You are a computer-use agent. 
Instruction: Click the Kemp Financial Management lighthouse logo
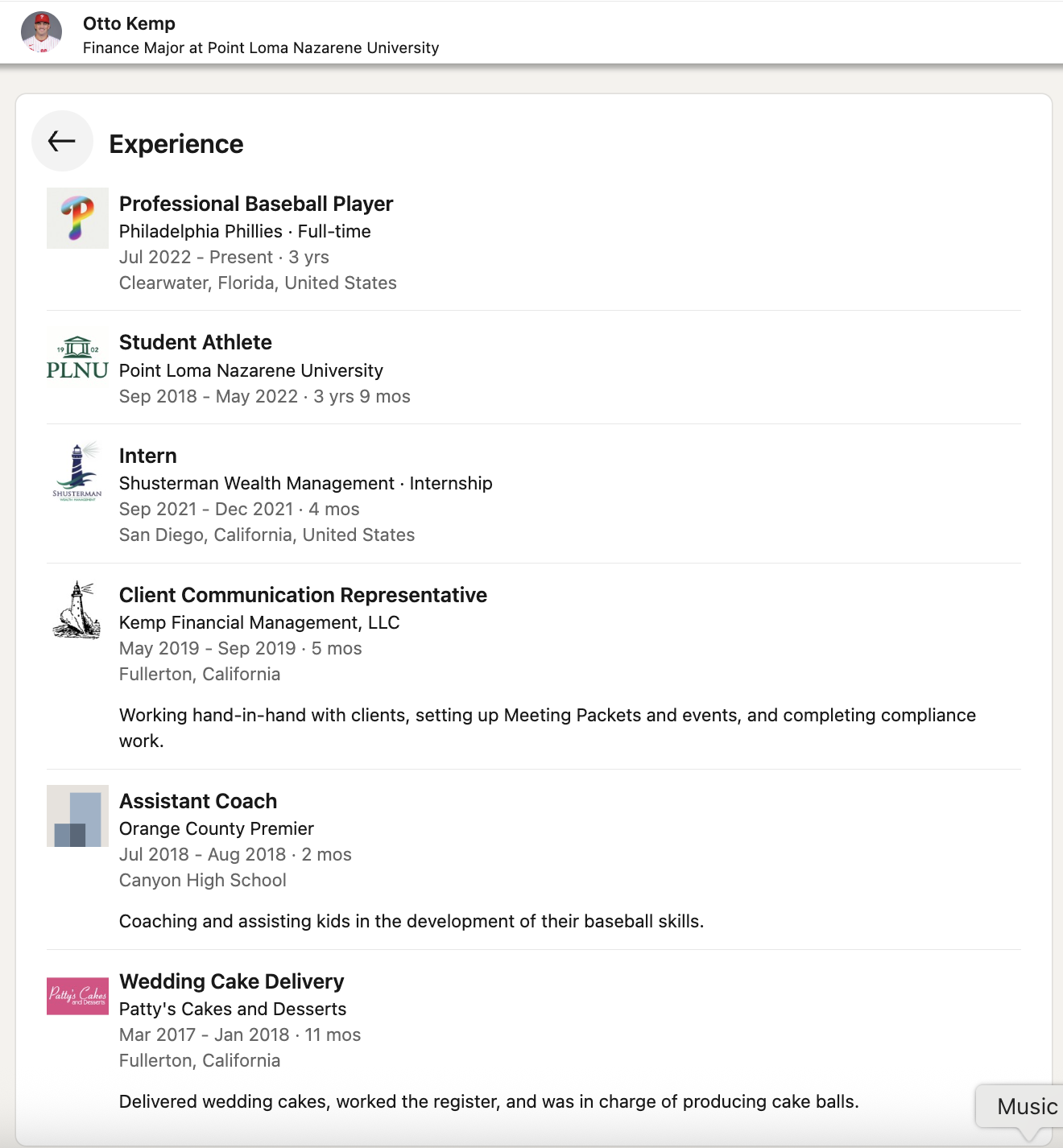77,610
